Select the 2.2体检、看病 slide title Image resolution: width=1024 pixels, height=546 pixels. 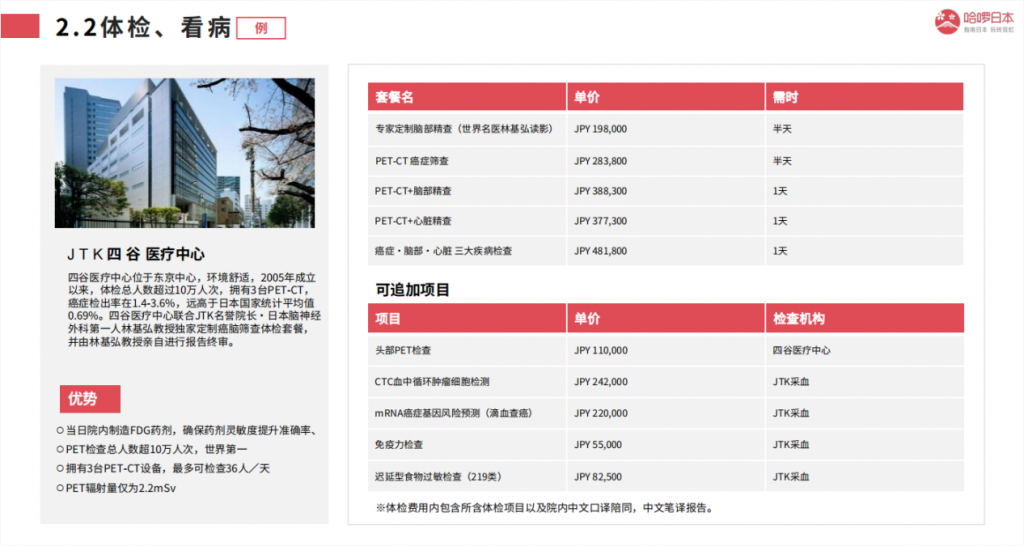[144, 27]
